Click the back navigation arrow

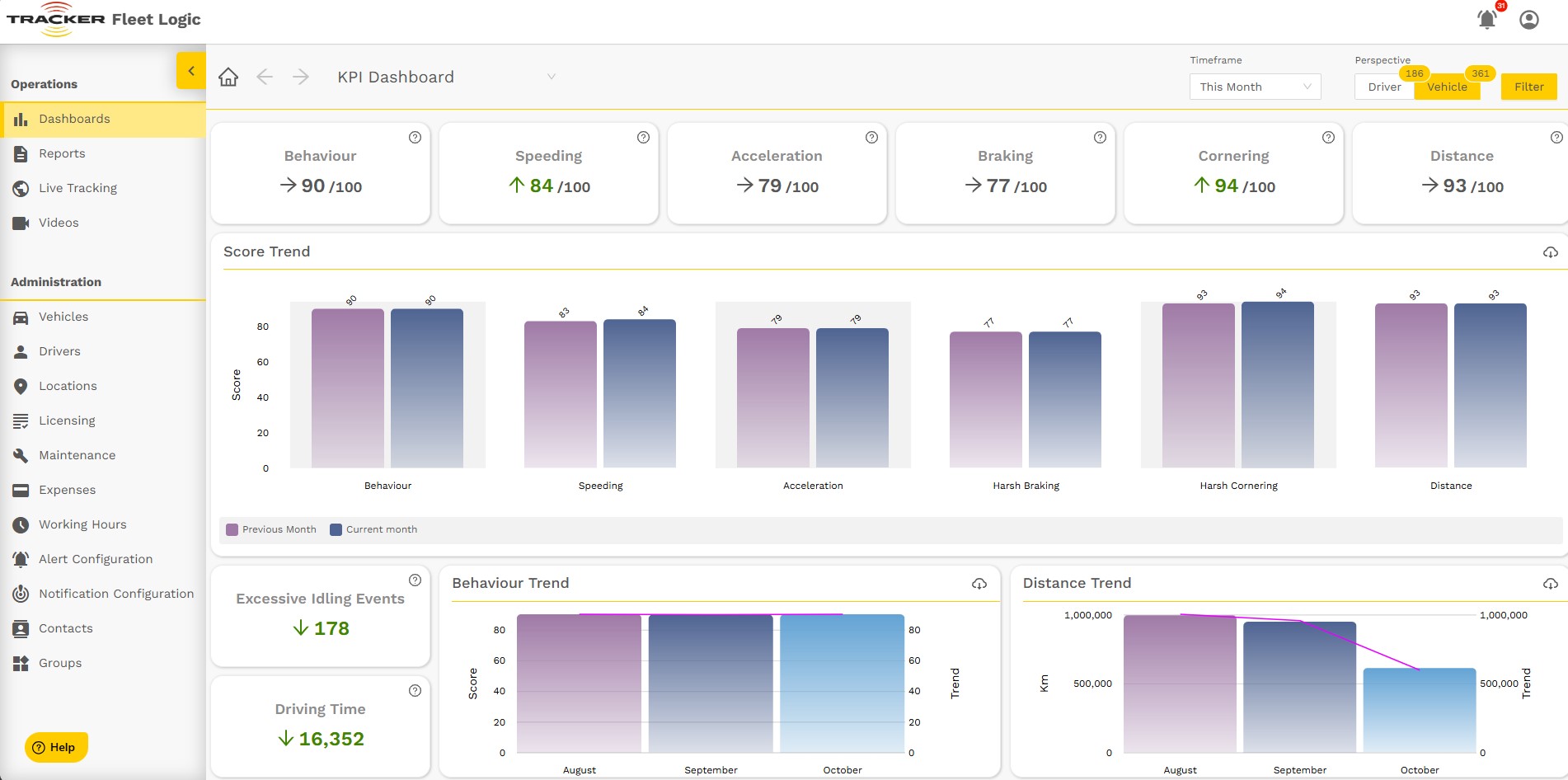coord(265,77)
